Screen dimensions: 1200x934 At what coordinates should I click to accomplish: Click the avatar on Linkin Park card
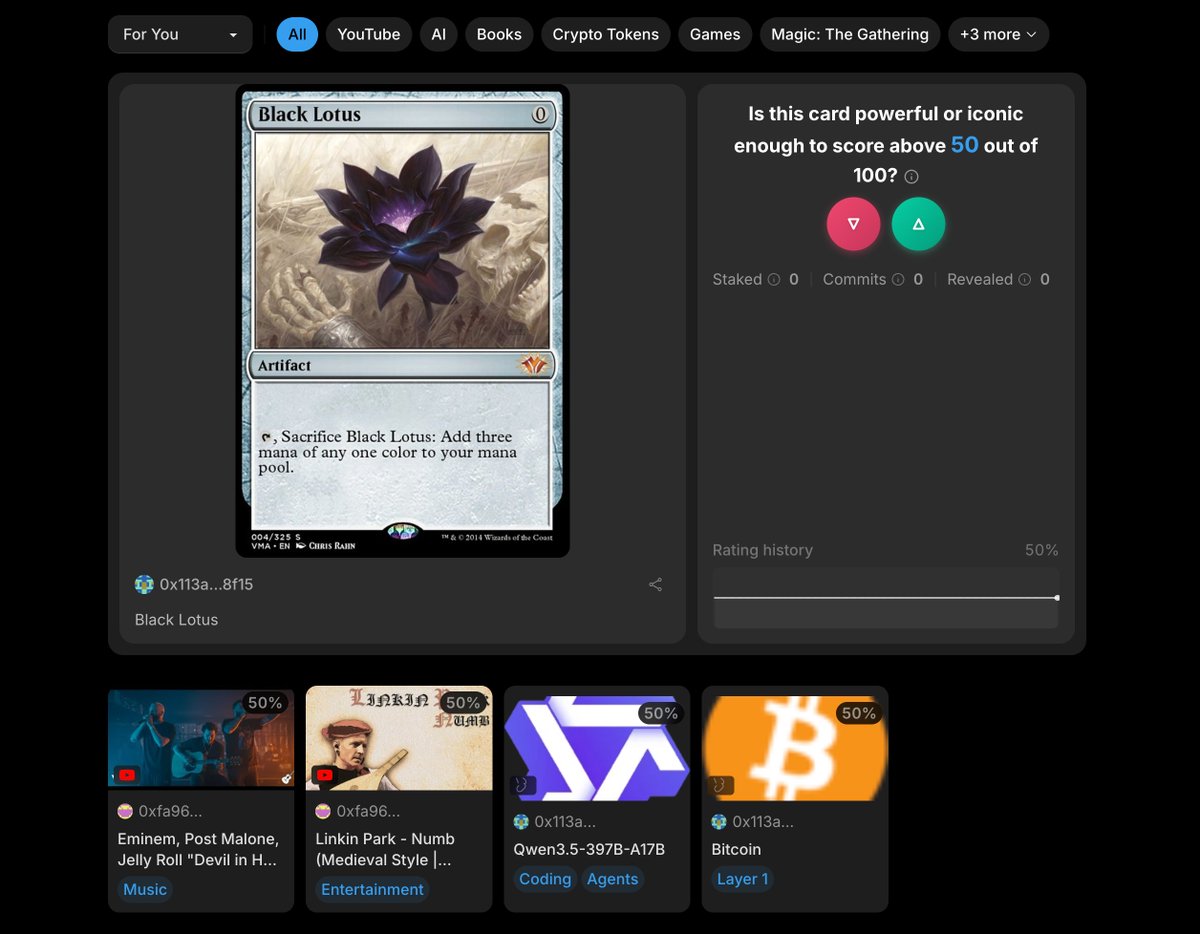pos(324,811)
